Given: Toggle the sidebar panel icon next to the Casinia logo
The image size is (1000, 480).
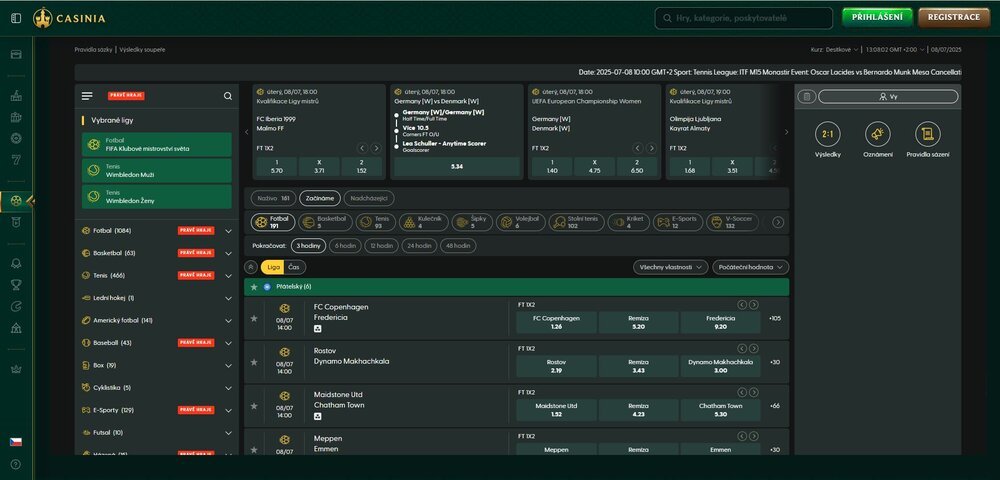Looking at the screenshot, I should [x=17, y=18].
